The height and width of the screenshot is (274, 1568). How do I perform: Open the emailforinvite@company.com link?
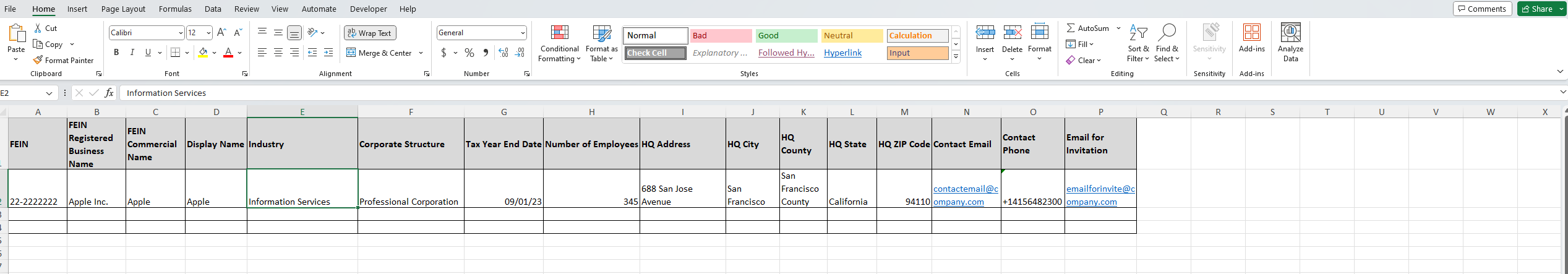pyautogui.click(x=1100, y=195)
